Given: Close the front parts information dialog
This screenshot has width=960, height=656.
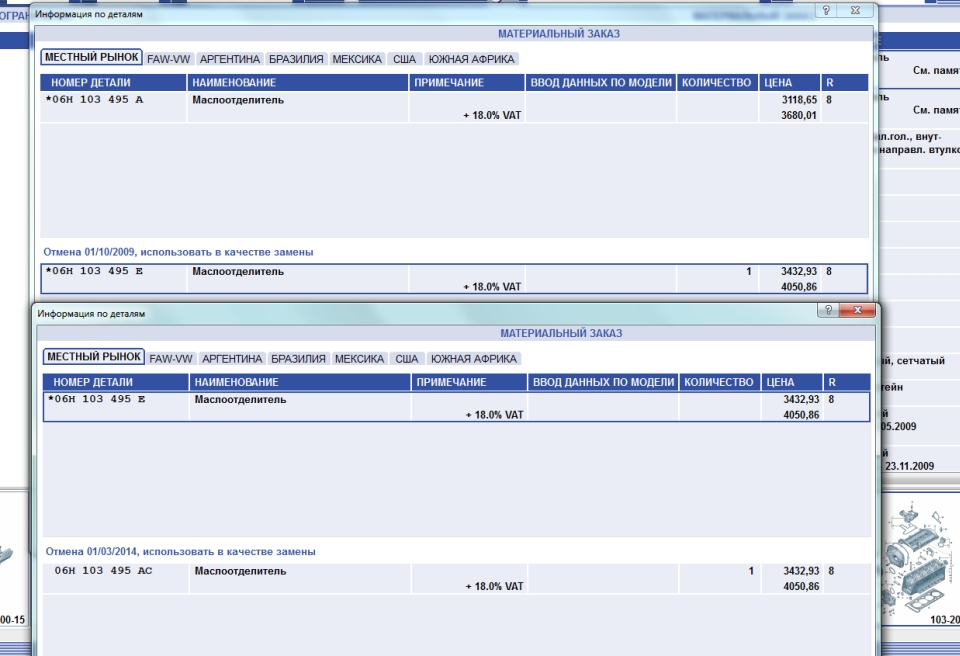Looking at the screenshot, I should tap(856, 312).
